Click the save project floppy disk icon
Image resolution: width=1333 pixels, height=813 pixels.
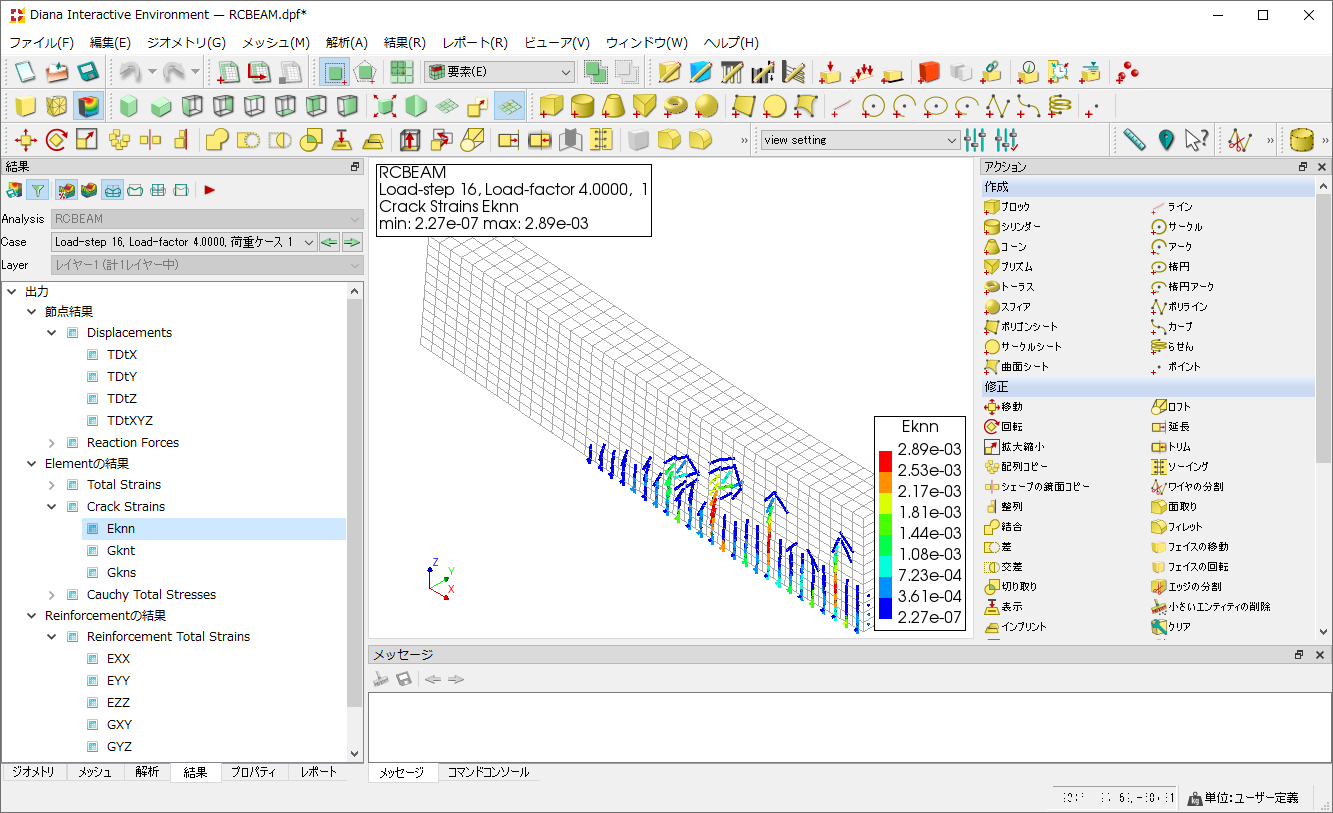tap(88, 72)
